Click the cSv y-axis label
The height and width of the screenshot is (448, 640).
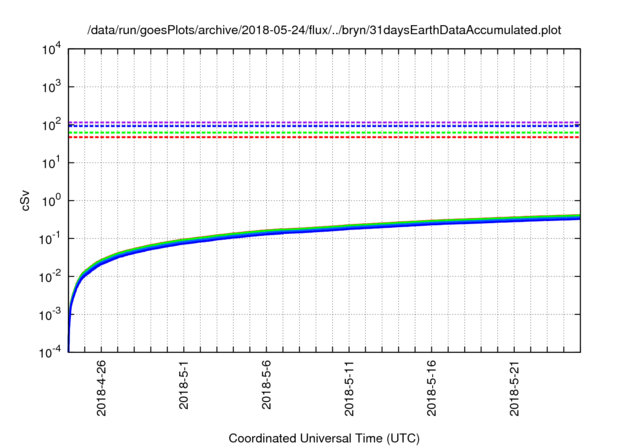(x=27, y=200)
